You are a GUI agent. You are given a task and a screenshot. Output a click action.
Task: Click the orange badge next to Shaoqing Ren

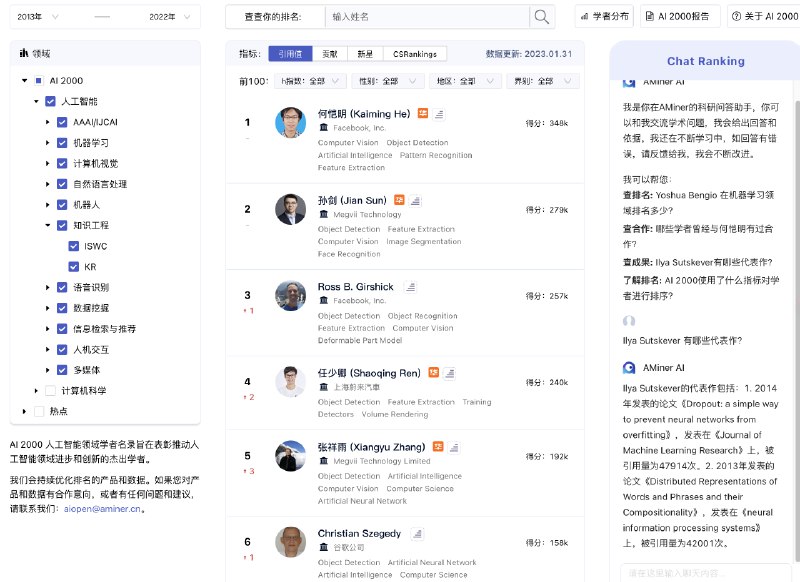[434, 372]
